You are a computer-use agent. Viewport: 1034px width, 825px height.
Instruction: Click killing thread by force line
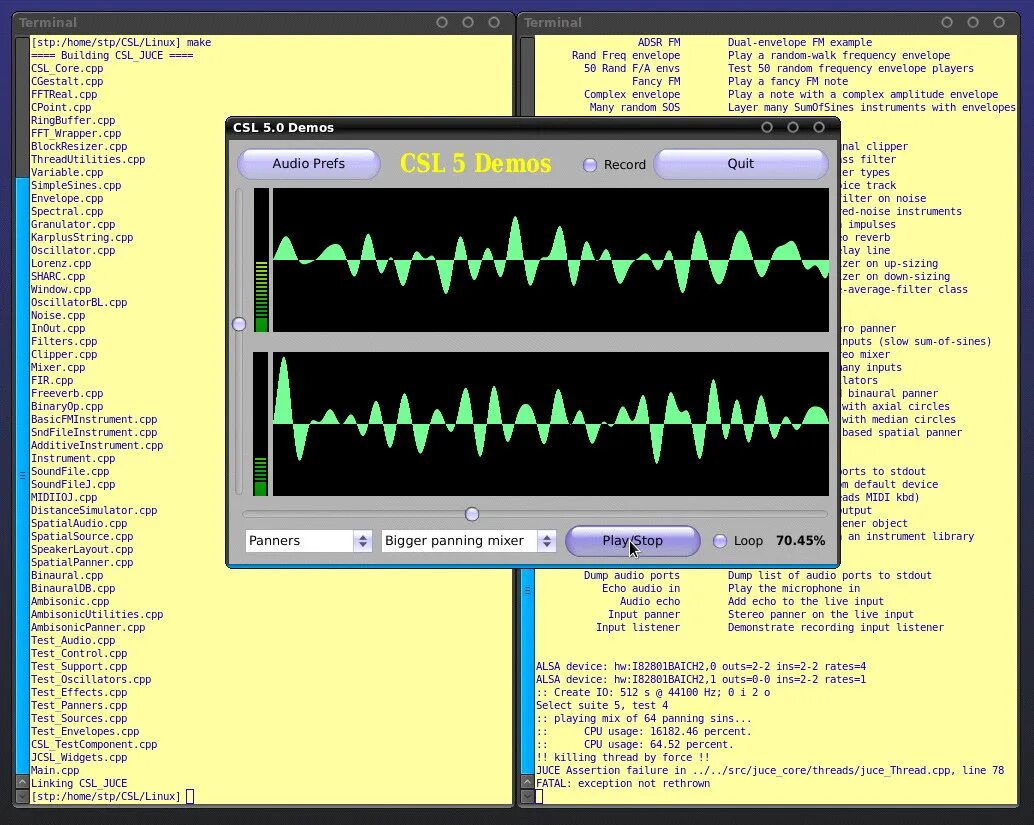pyautogui.click(x=623, y=758)
